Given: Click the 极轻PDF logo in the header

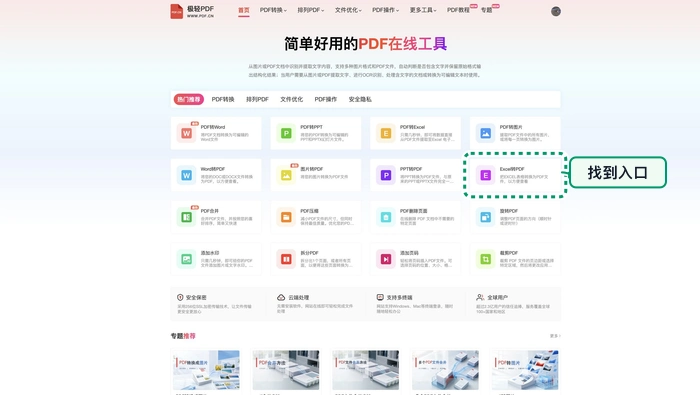Looking at the screenshot, I should 192,11.
